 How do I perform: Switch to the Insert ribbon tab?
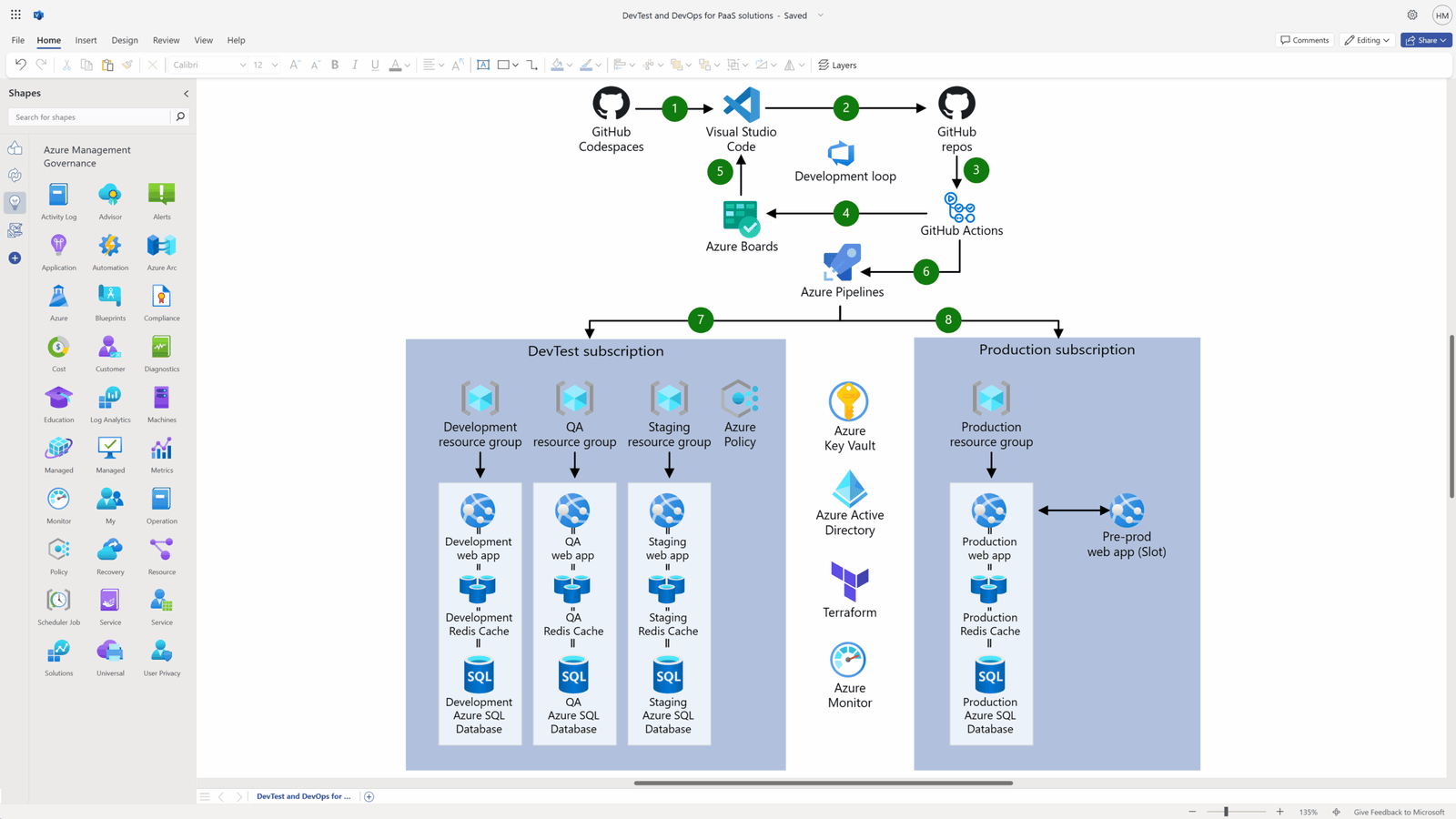[86, 40]
